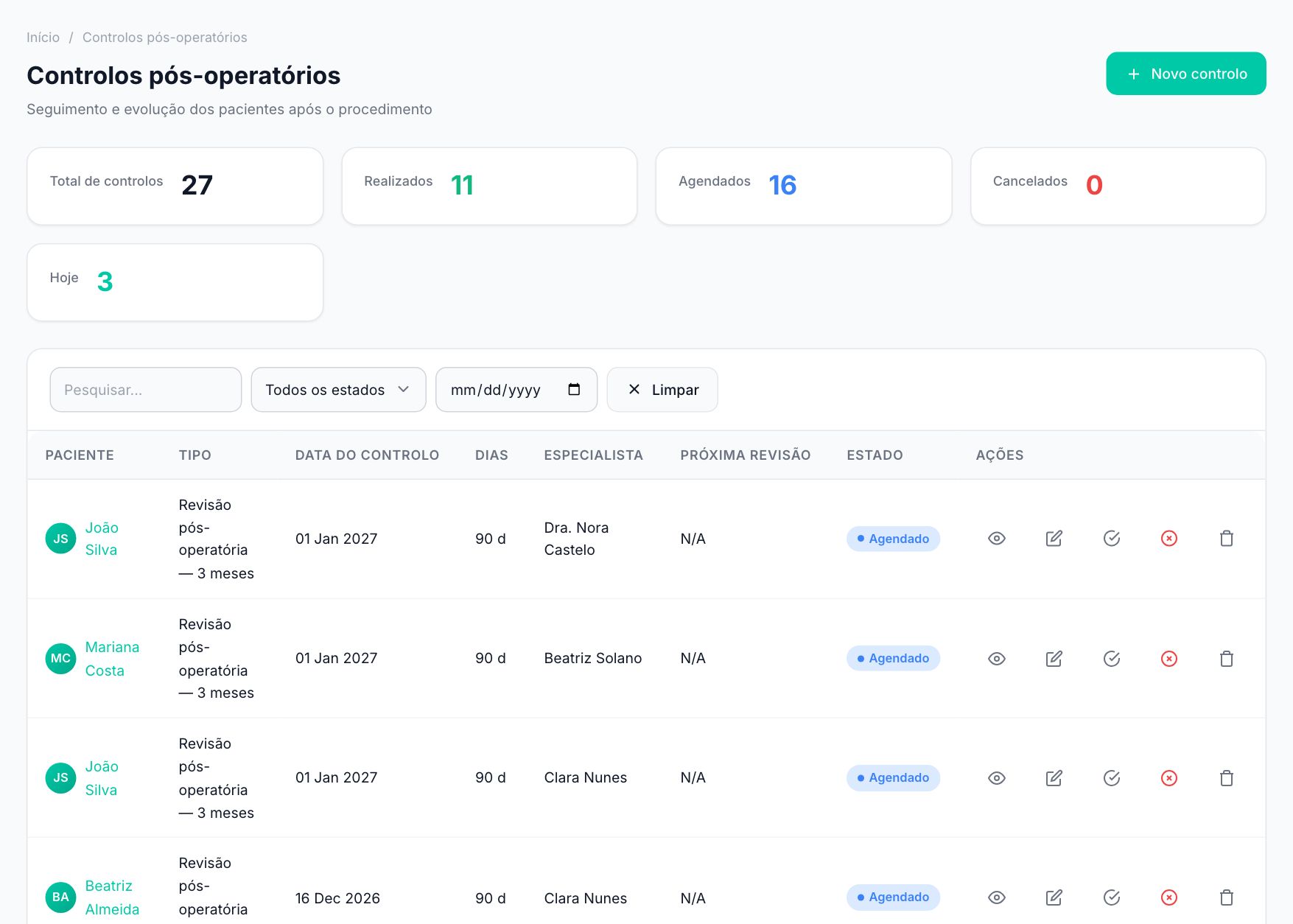Show Beatriz Almeida's control via eye icon
Screen dimensions: 1293x924
click(x=996, y=897)
